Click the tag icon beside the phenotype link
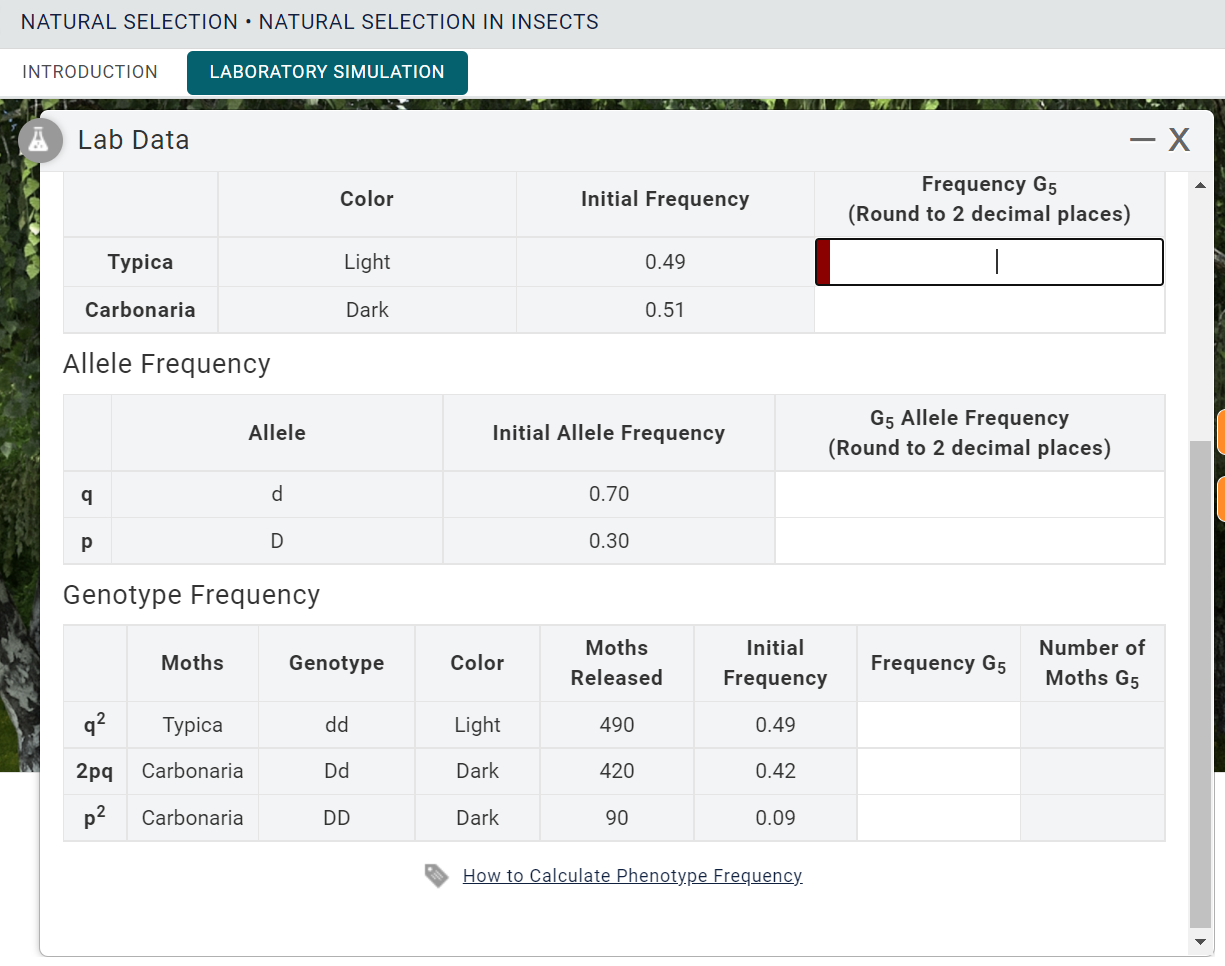The image size is (1225, 966). click(x=436, y=876)
